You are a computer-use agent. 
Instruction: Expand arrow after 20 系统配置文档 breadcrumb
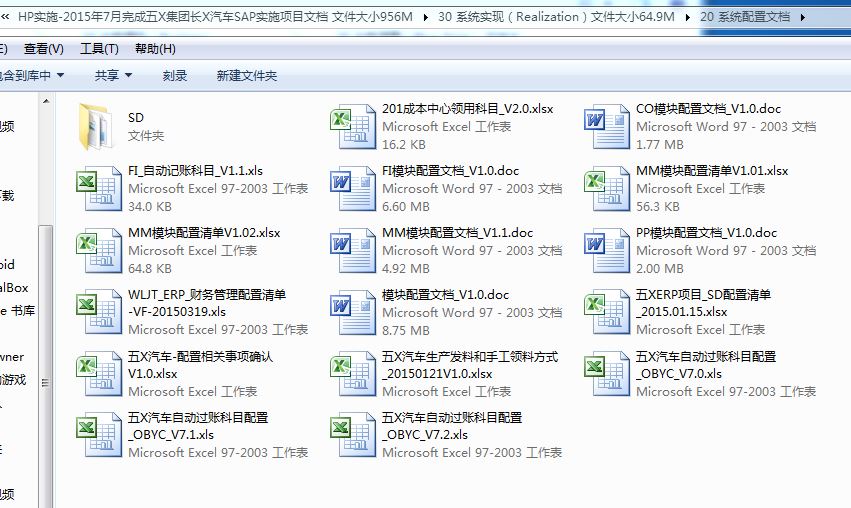[803, 17]
